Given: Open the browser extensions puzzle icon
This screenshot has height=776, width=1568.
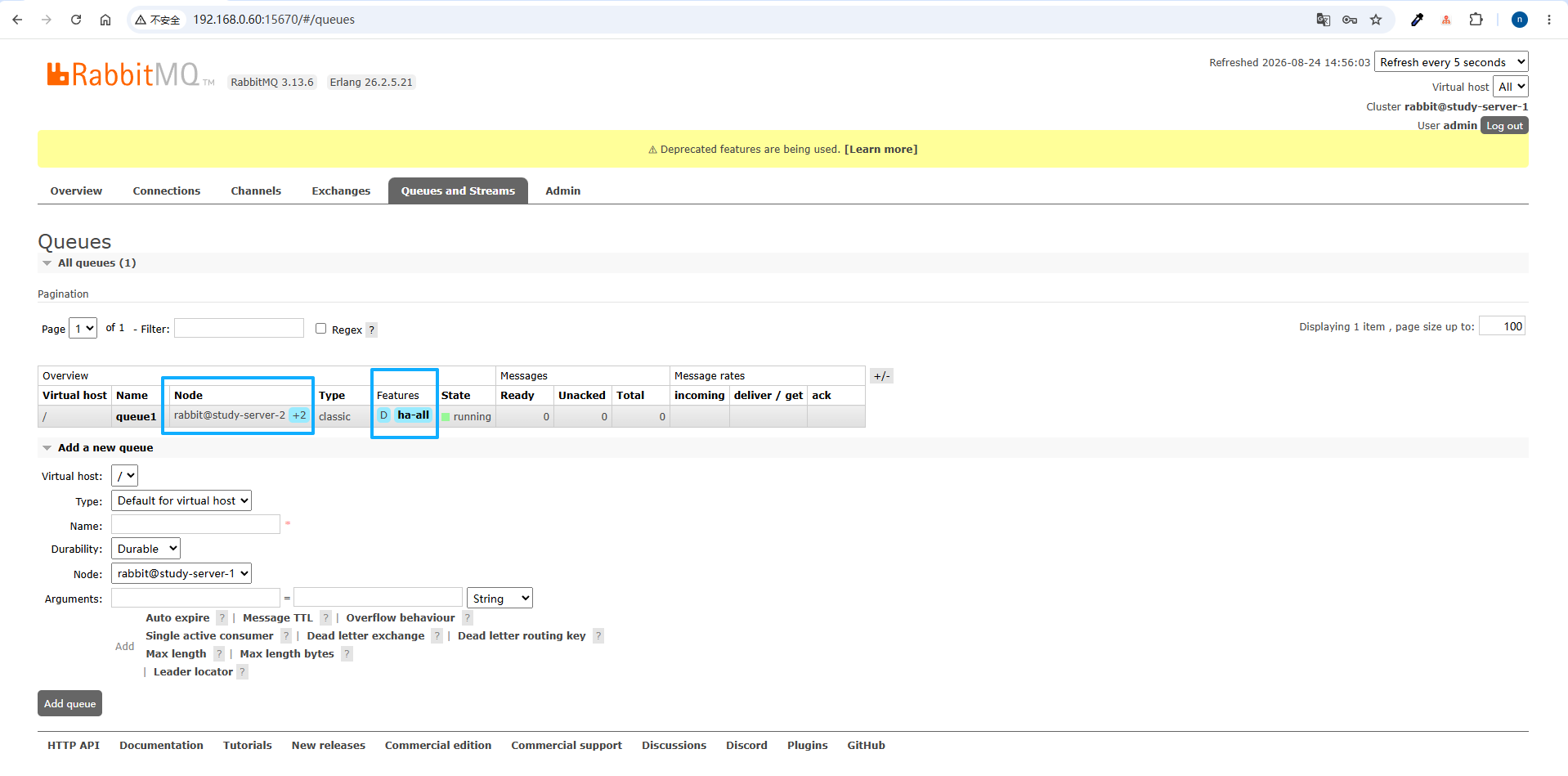Looking at the screenshot, I should 1476,20.
